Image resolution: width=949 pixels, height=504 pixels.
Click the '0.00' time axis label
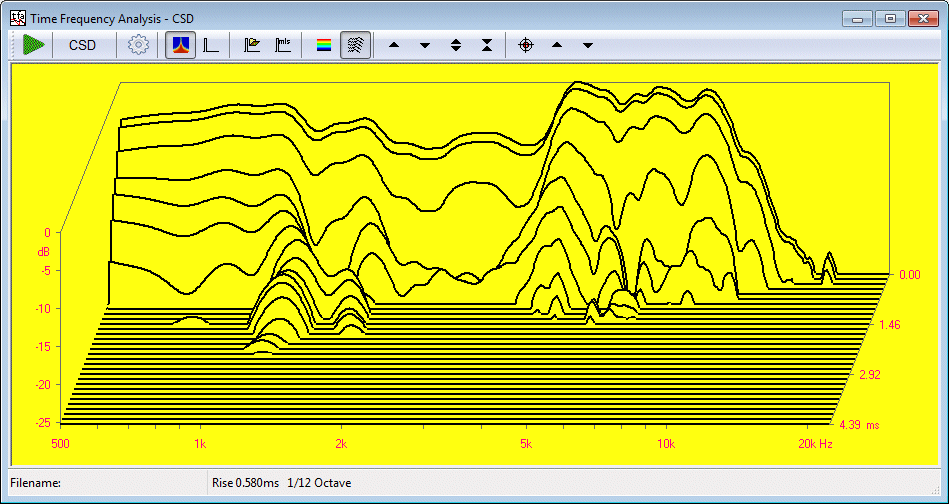pos(910,275)
